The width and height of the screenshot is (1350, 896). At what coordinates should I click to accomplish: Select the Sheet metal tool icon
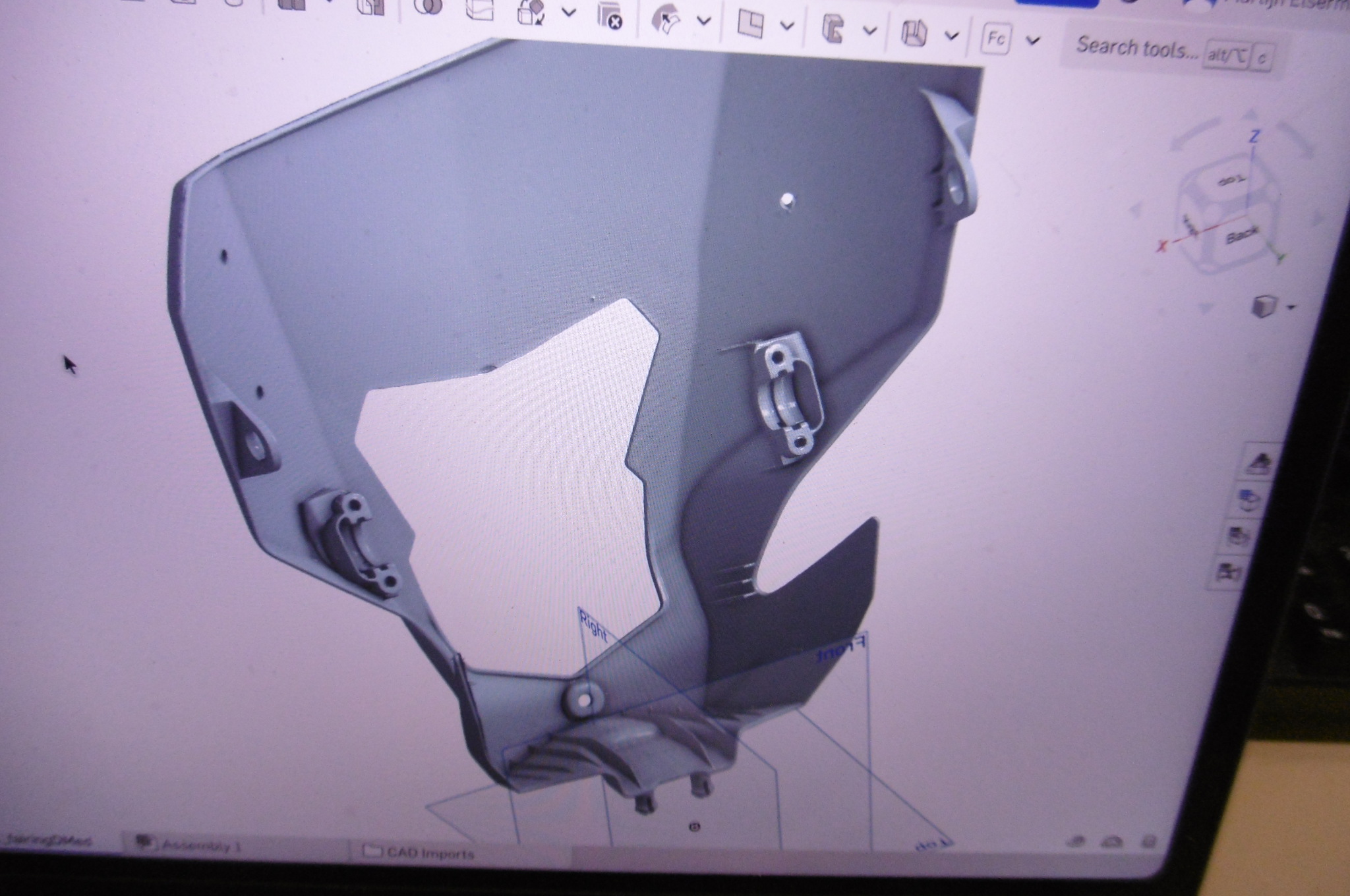click(x=914, y=32)
